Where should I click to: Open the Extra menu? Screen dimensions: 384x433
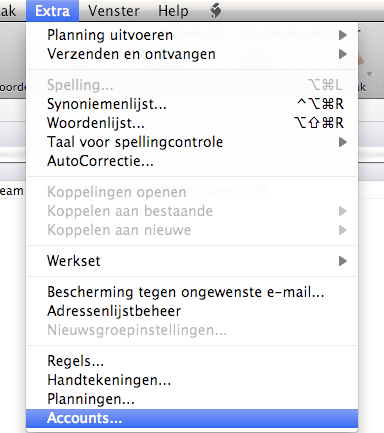click(52, 11)
